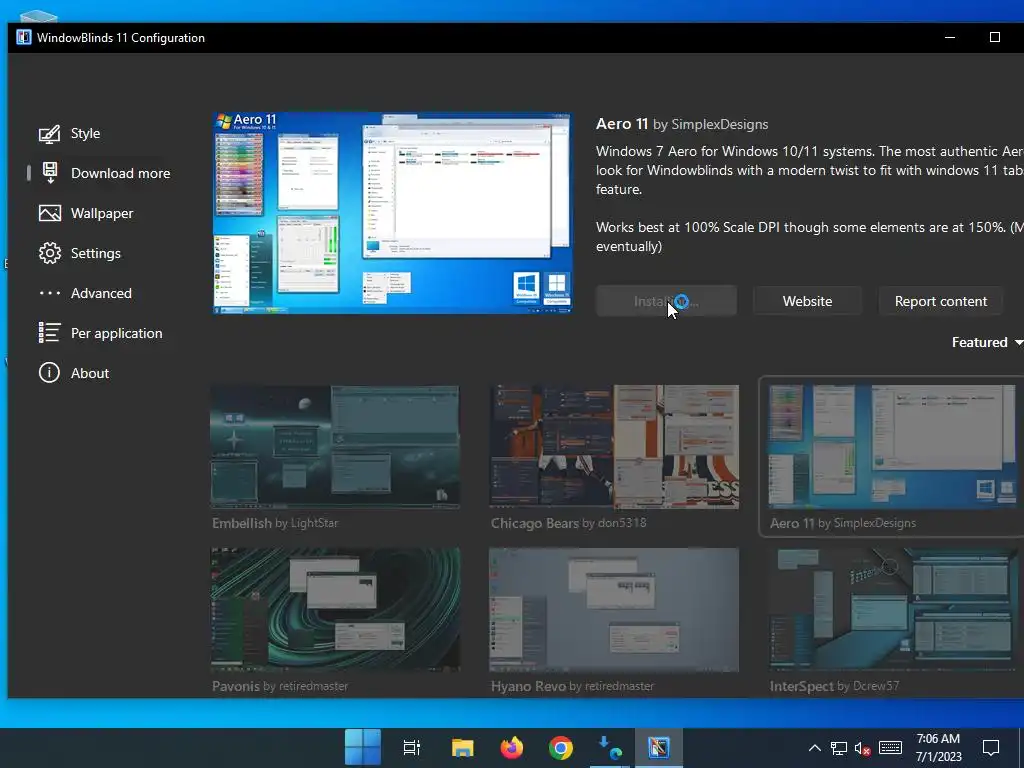This screenshot has width=1024, height=768.
Task: Click 'Embellish by LightStar' caption
Action: (x=275, y=523)
